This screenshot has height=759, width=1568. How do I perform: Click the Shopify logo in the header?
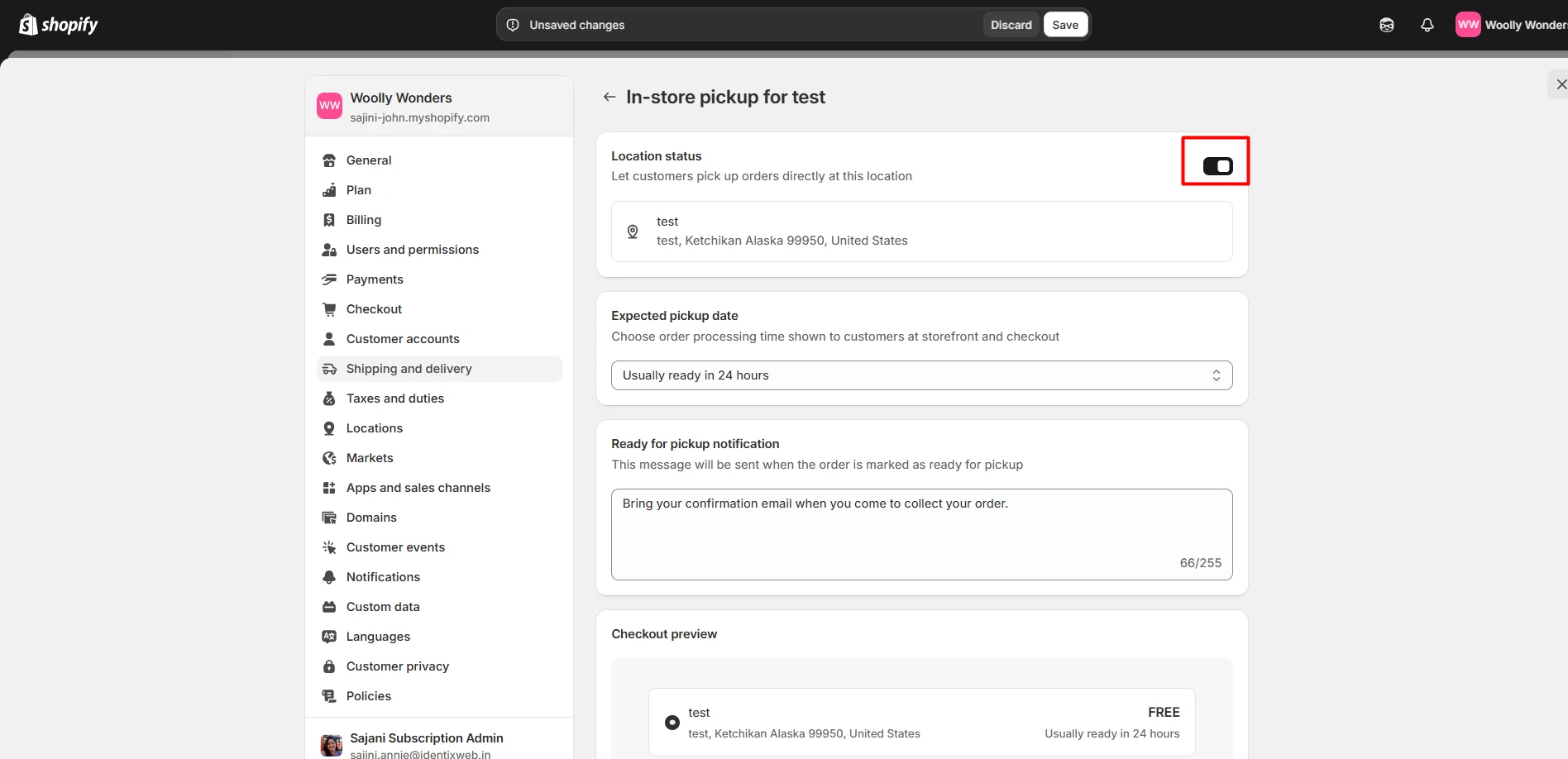[58, 25]
